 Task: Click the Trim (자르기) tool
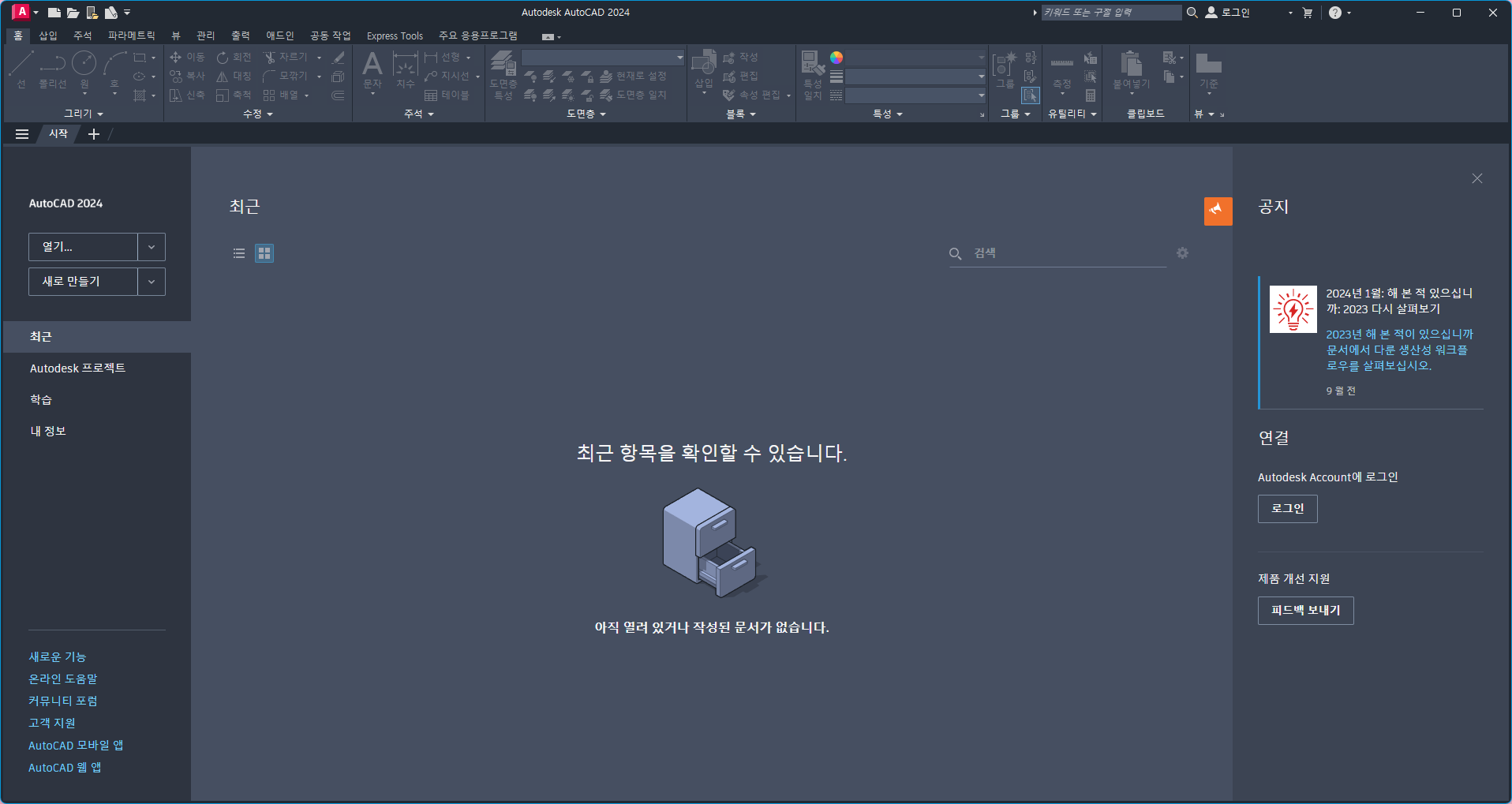click(286, 57)
